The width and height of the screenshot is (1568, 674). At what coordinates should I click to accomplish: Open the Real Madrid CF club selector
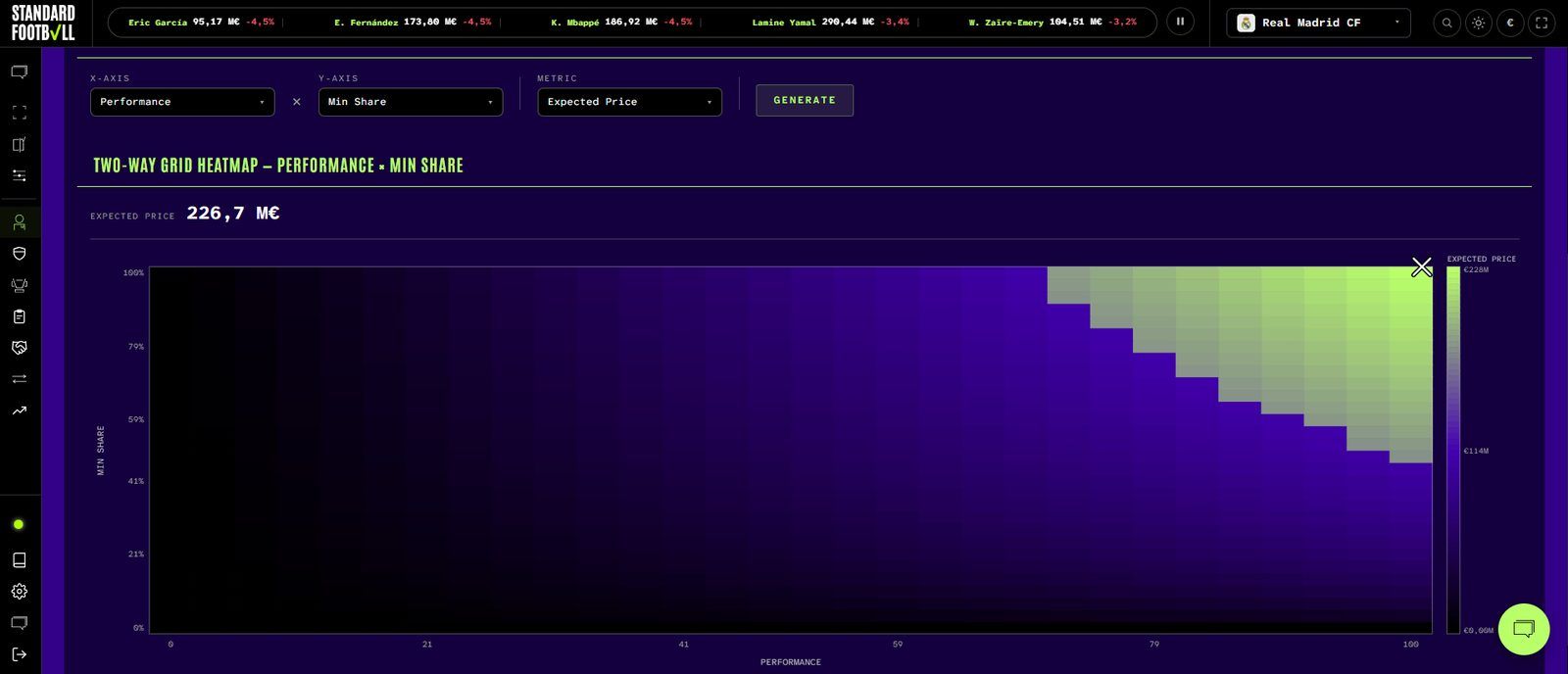coord(1318,23)
